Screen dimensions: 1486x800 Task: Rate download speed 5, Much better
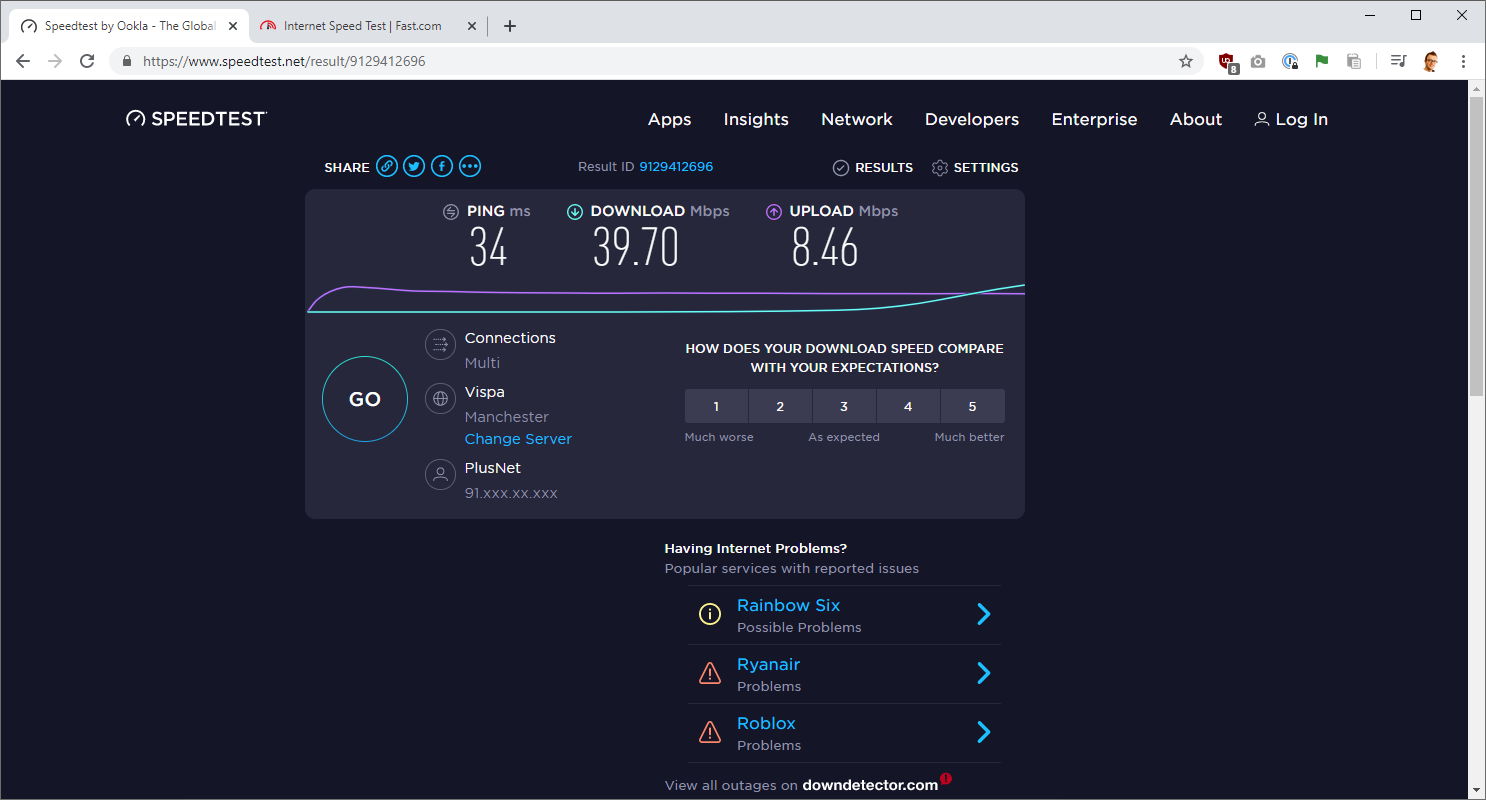tap(972, 406)
